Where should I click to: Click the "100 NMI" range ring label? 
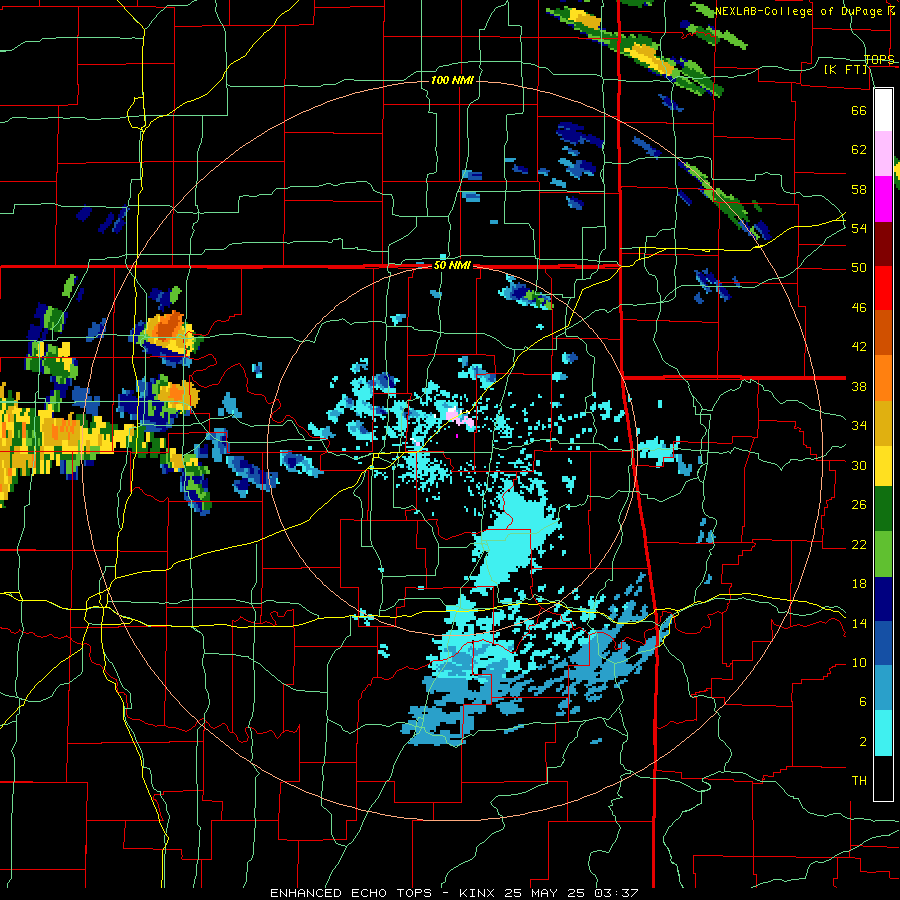pos(452,80)
